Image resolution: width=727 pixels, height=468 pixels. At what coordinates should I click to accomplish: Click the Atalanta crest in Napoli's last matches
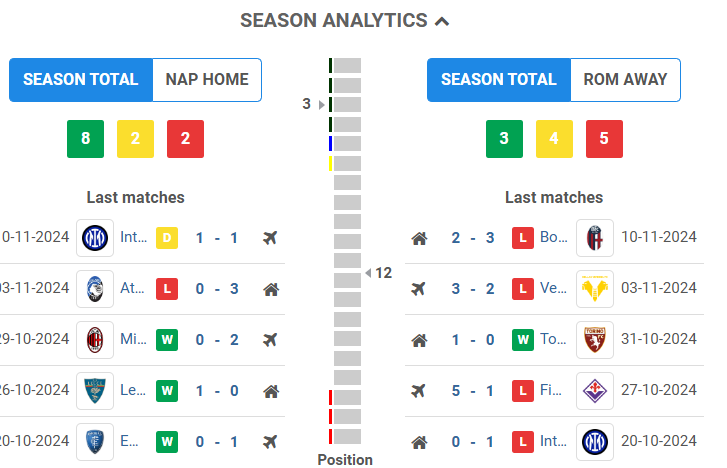pos(95,290)
